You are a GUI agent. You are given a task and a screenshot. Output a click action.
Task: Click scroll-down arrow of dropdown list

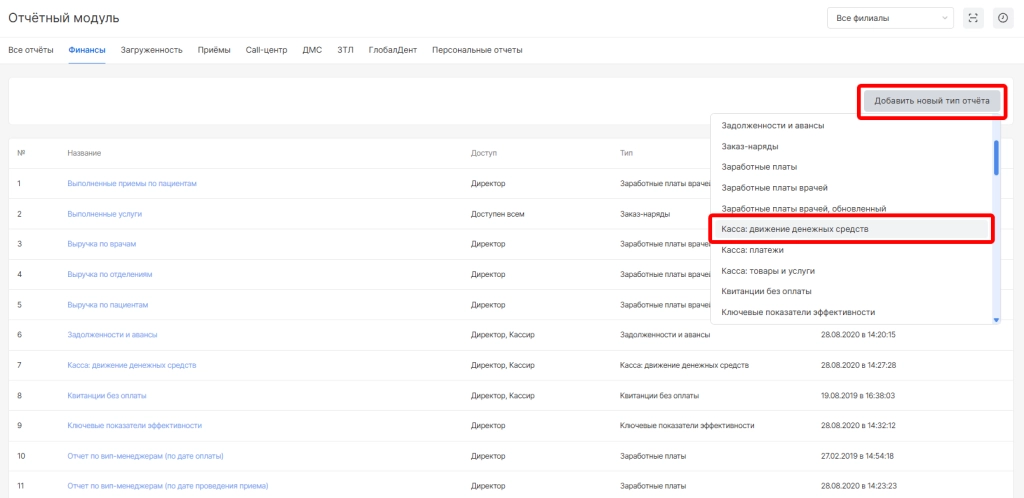click(995, 320)
